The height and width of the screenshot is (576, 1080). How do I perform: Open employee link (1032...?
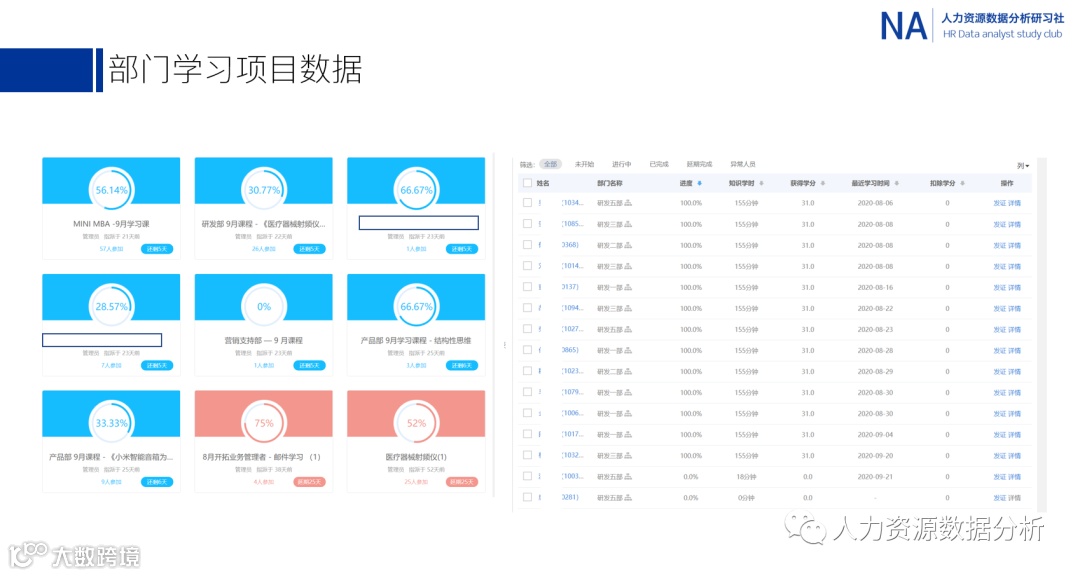(x=572, y=455)
